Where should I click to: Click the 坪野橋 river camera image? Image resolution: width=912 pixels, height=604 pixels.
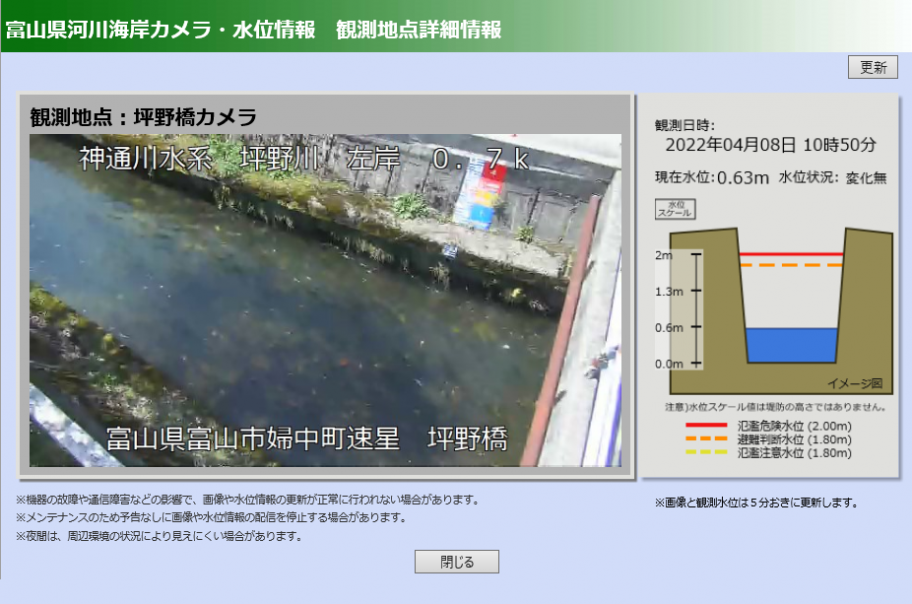click(325, 300)
